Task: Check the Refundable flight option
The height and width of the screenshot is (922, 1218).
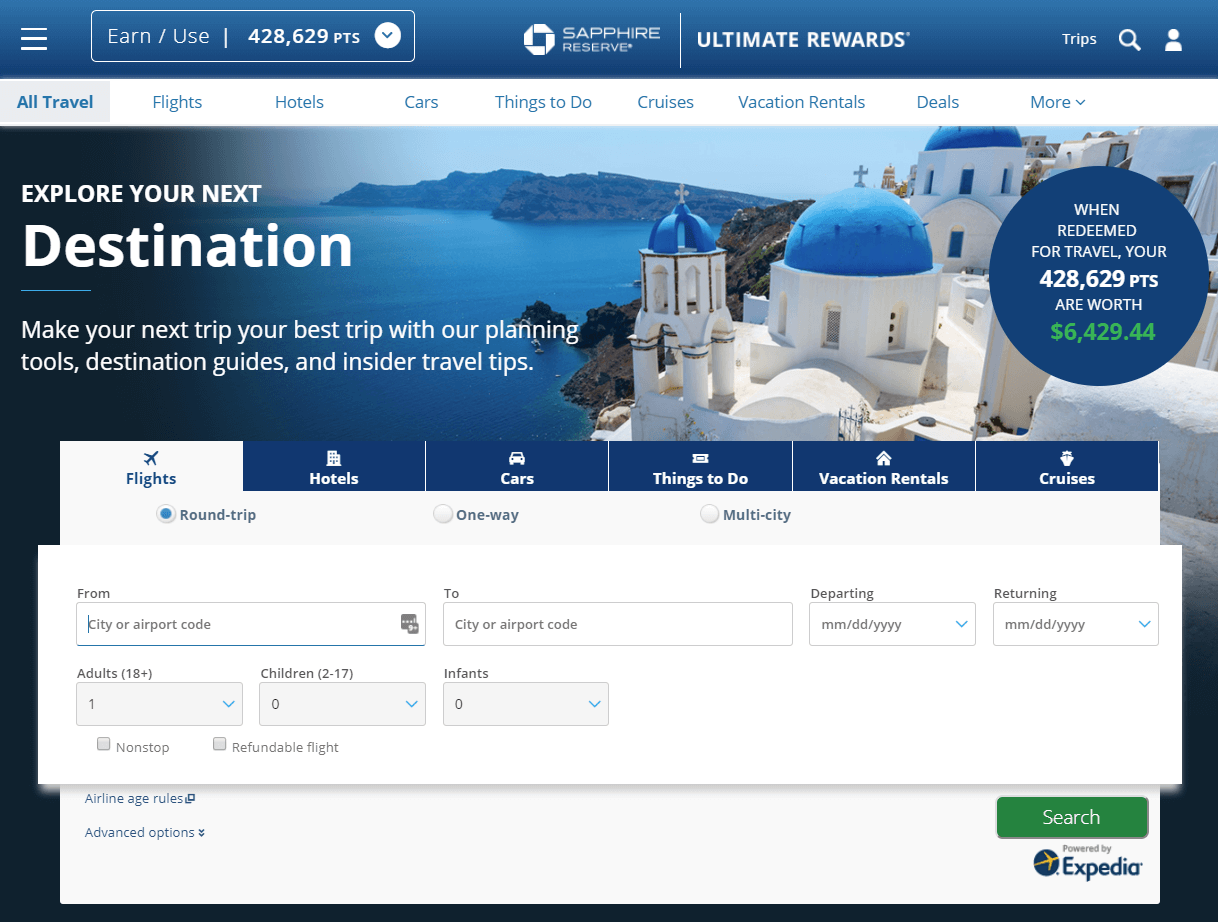Action: [x=220, y=745]
